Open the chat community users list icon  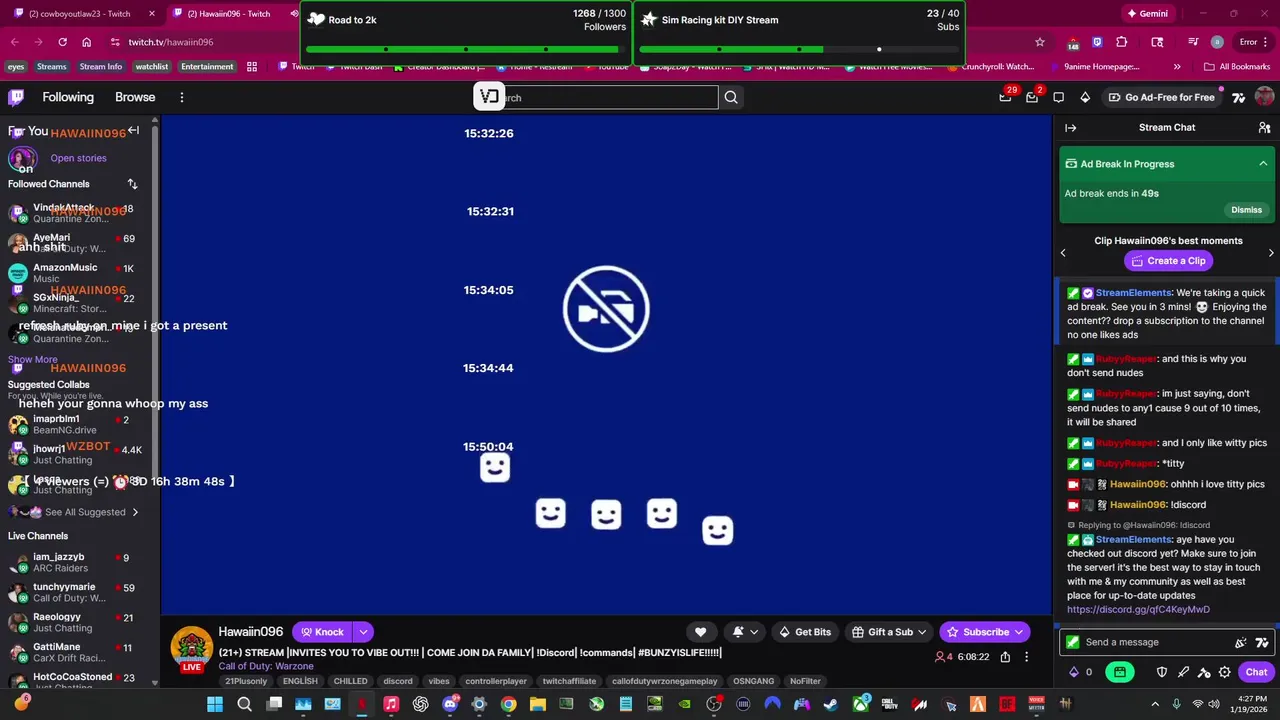point(1264,128)
